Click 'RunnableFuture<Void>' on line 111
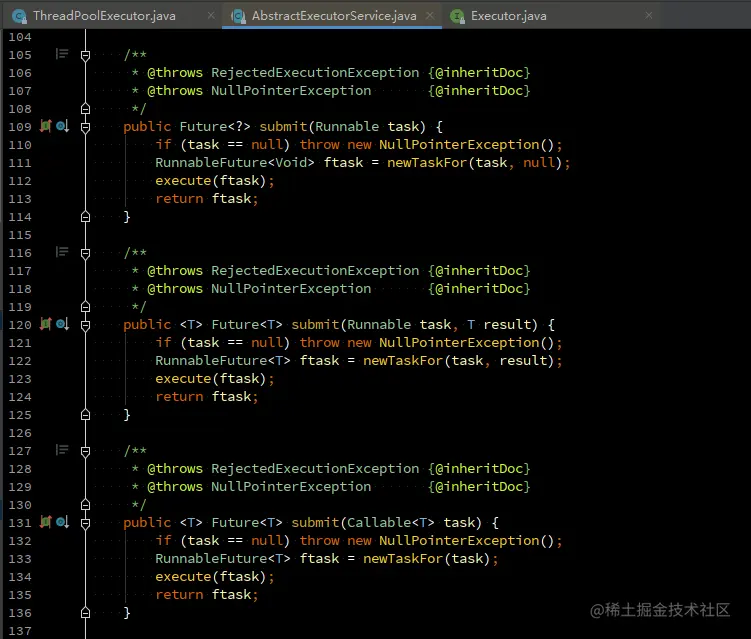751x639 pixels. [x=235, y=162]
